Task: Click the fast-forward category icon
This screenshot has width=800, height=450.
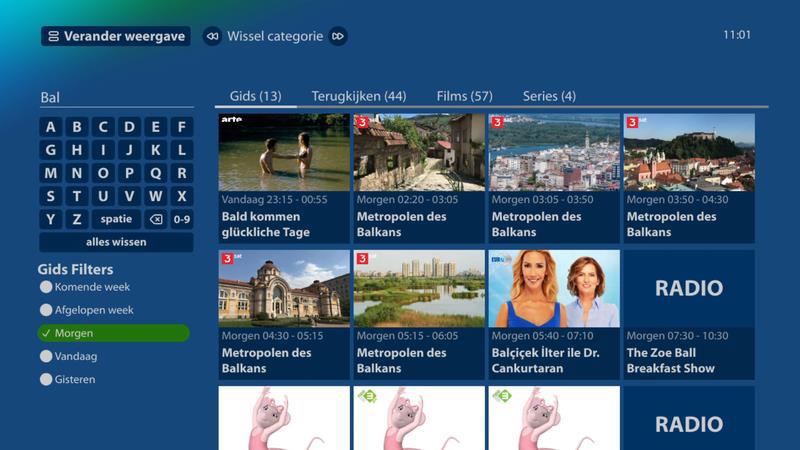Action: [338, 36]
